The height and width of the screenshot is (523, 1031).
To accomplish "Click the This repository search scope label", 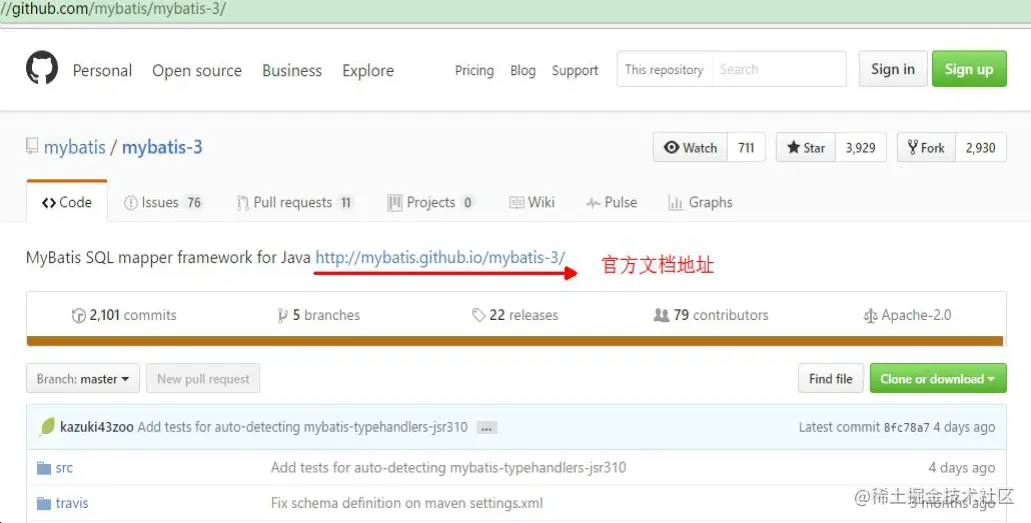I will pos(664,69).
